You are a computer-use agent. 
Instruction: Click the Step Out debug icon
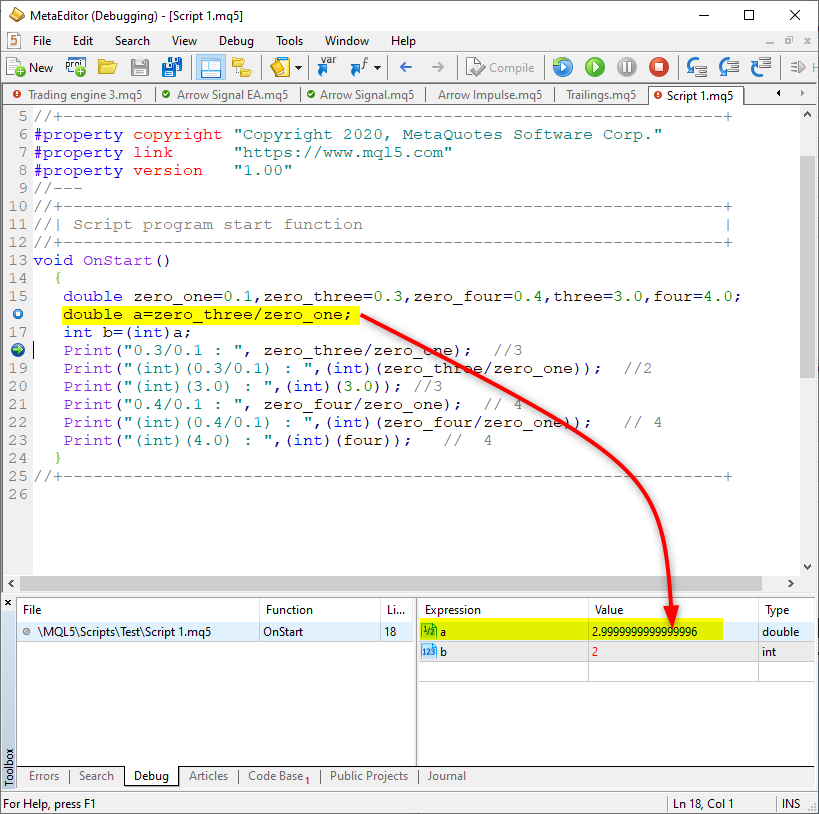[x=761, y=67]
